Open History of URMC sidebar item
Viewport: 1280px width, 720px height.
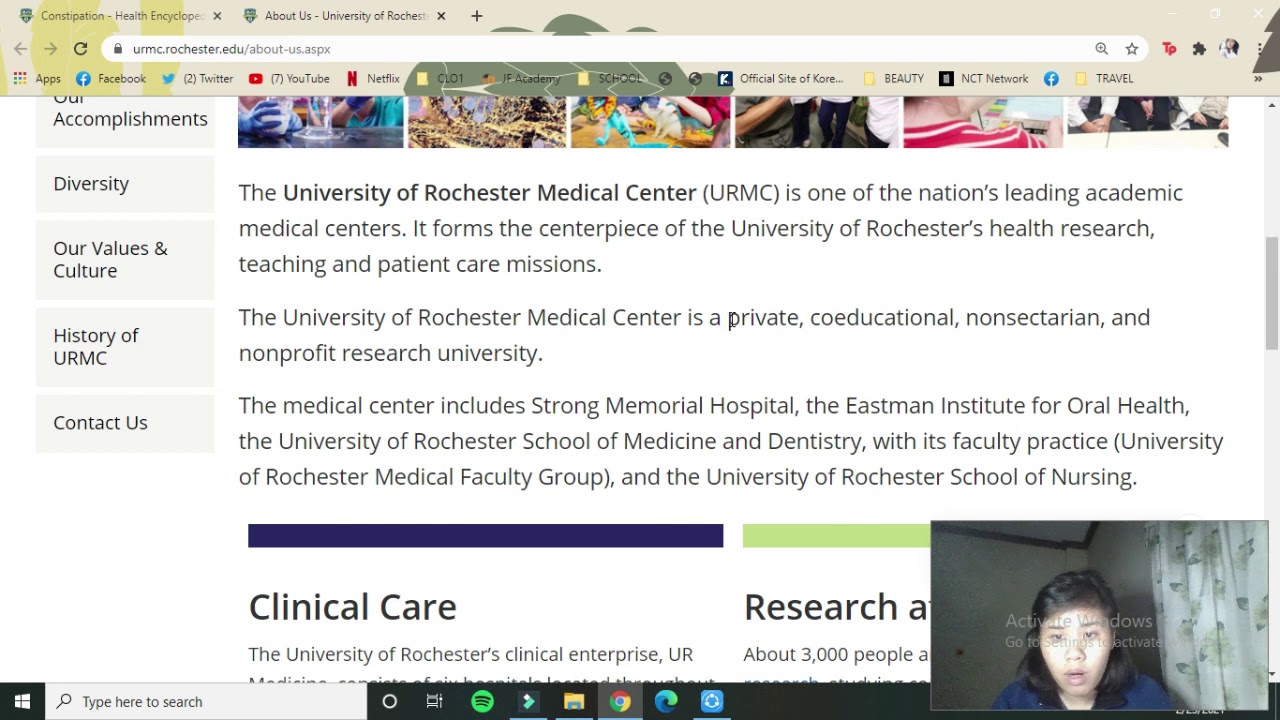point(125,346)
